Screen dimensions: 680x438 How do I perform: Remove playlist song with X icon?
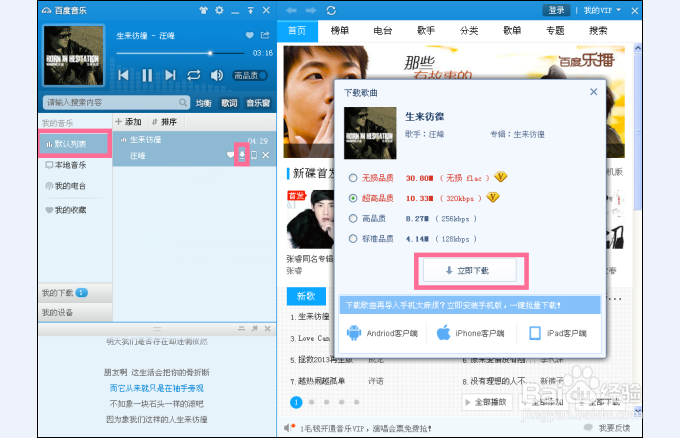pos(266,155)
